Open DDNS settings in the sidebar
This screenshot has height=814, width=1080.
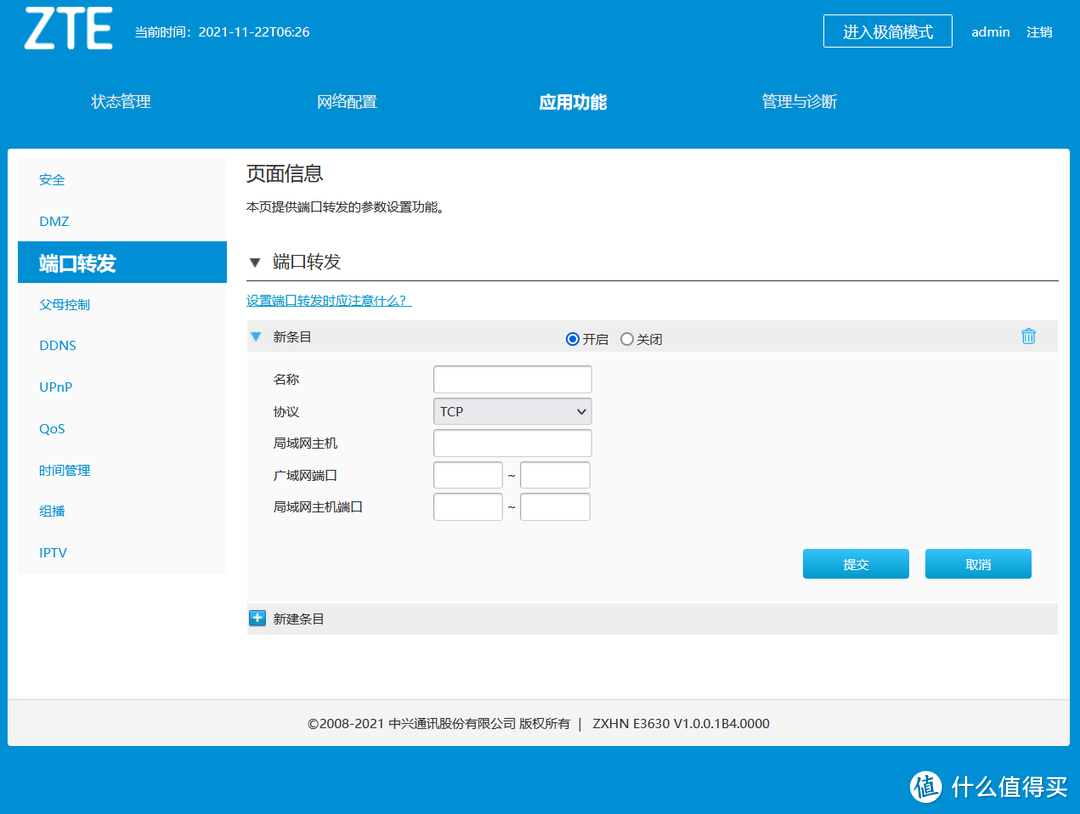(x=57, y=345)
